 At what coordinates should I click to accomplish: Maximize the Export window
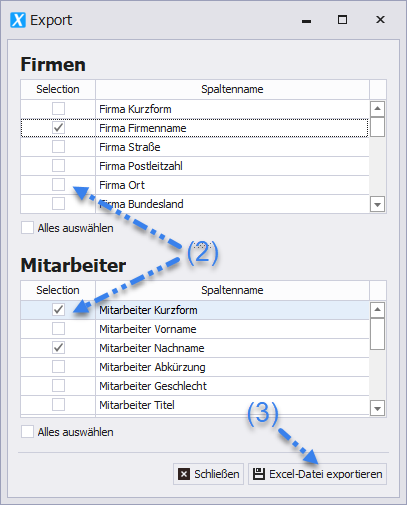coord(342,20)
